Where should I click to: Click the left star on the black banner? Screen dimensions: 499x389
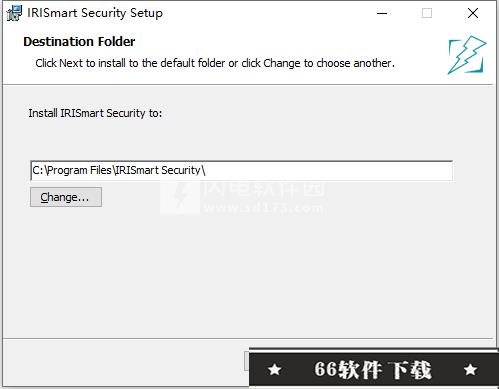coord(275,370)
